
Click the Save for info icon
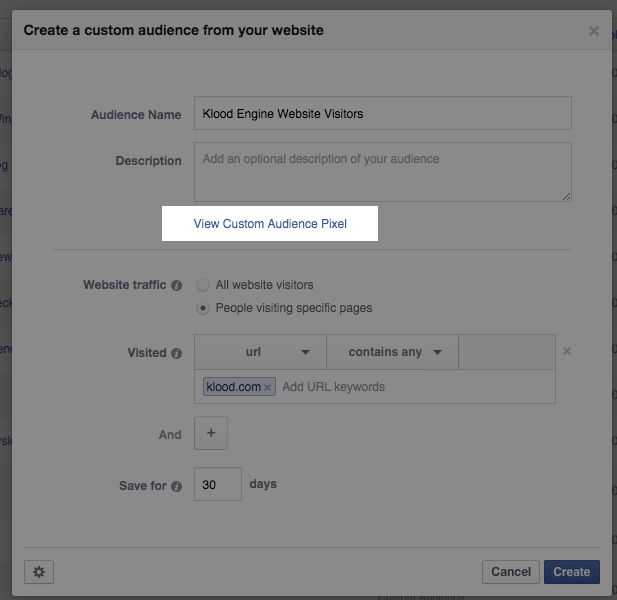pos(177,486)
